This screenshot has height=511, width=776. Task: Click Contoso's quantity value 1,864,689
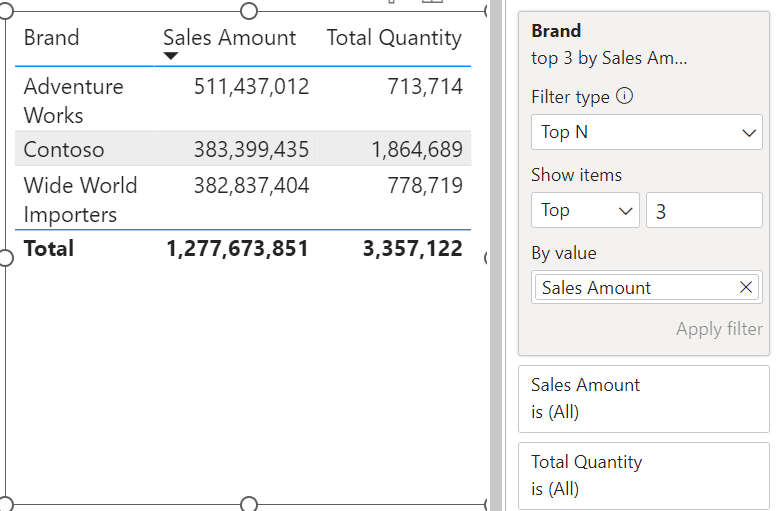click(416, 150)
